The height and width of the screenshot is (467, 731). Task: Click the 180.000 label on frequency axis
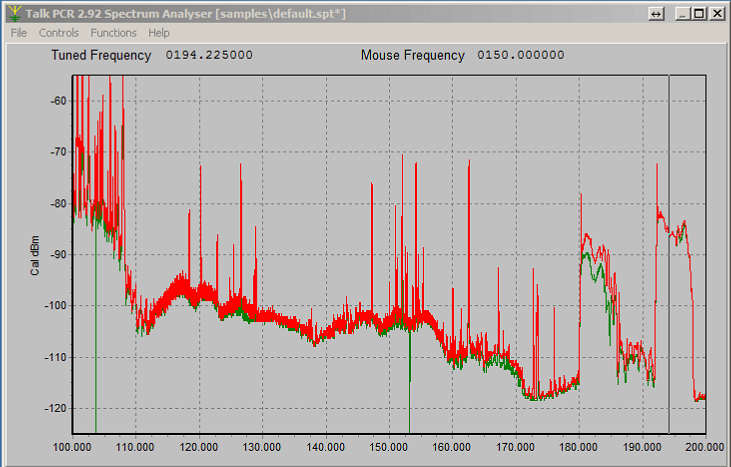coord(578,447)
